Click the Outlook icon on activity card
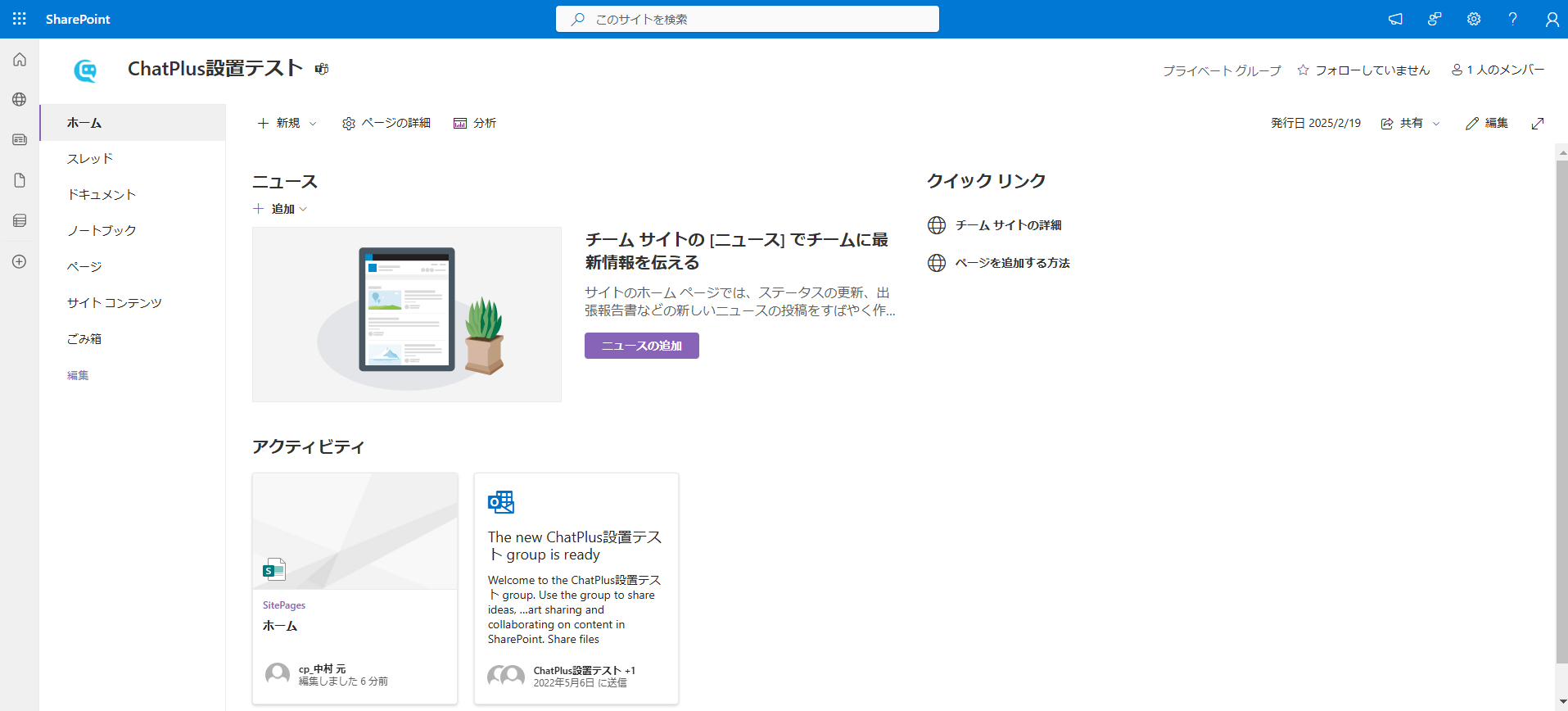Screen dimensions: 1568x711 pyautogui.click(x=501, y=502)
